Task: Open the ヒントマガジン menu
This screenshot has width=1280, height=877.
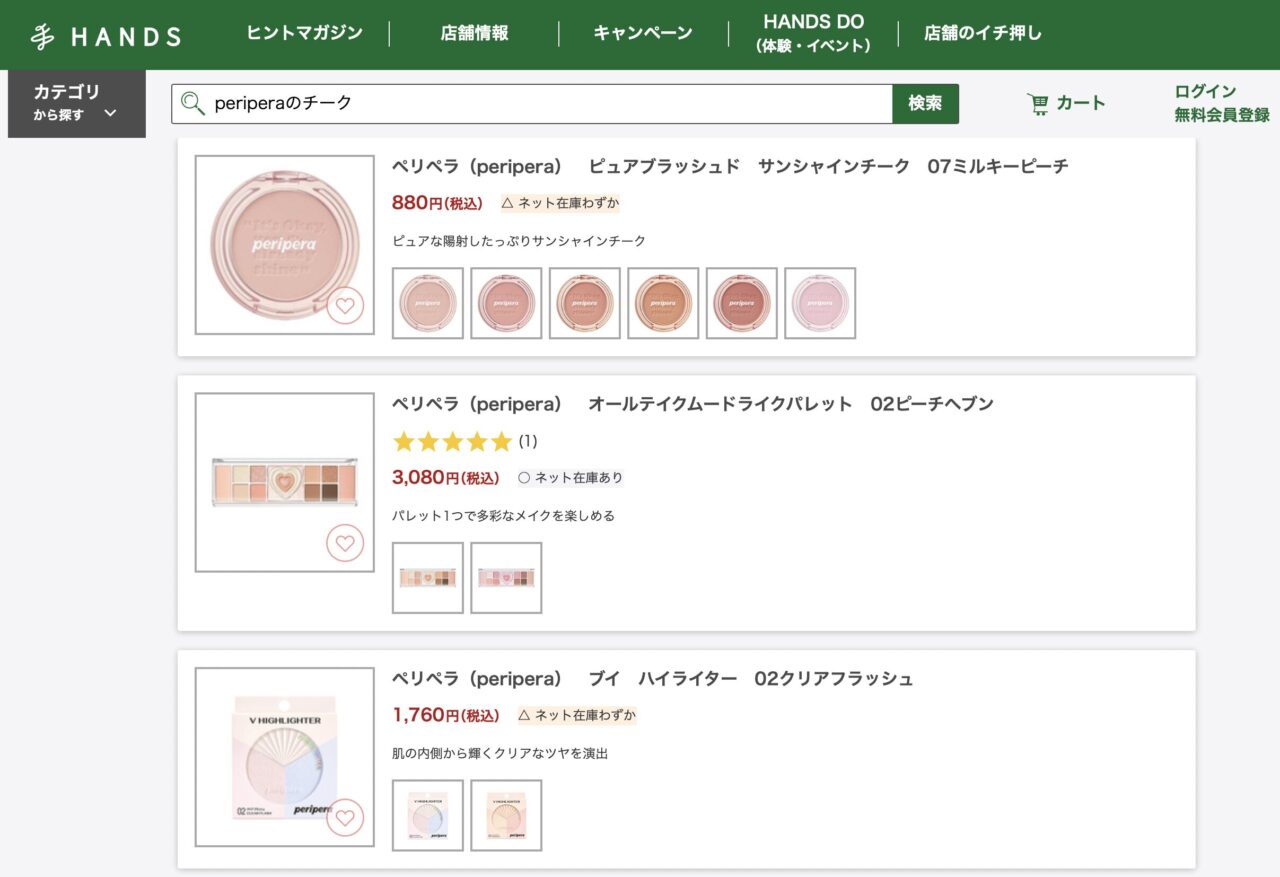Action: point(304,33)
